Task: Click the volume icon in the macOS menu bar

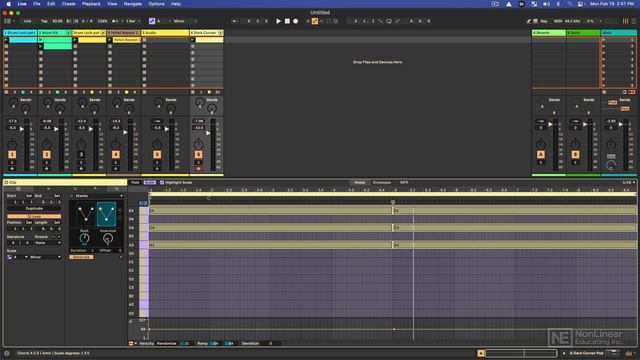Action: (547, 4)
